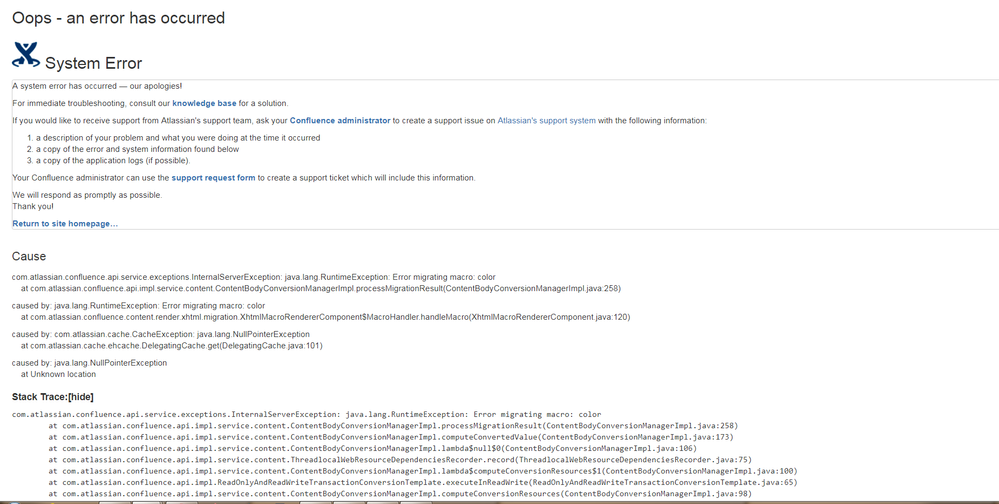Click the 'at Unknown location' text
The image size is (999, 504).
tap(59, 375)
